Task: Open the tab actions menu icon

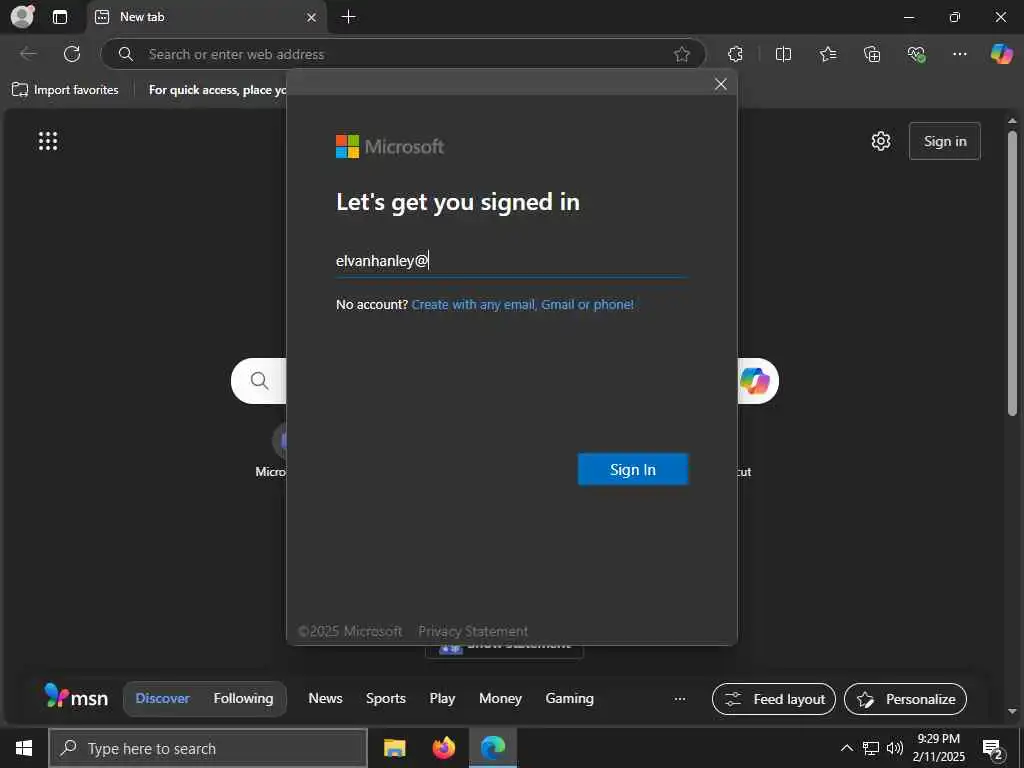Action: point(60,17)
